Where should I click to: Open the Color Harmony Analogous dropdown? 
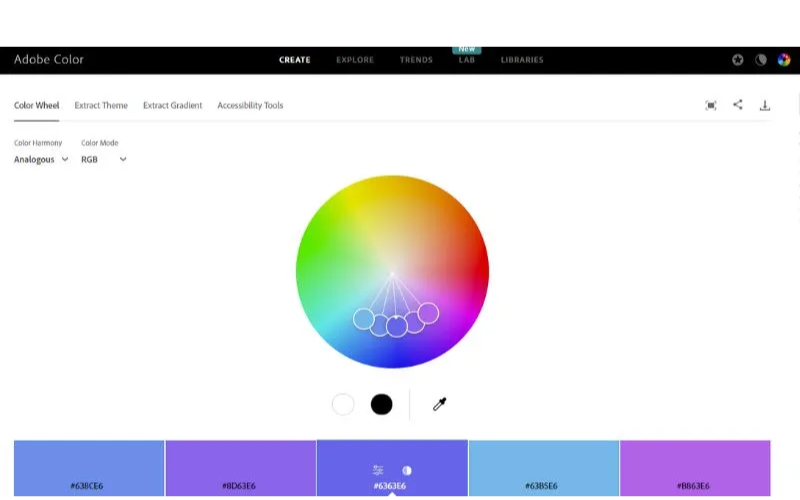click(x=41, y=159)
